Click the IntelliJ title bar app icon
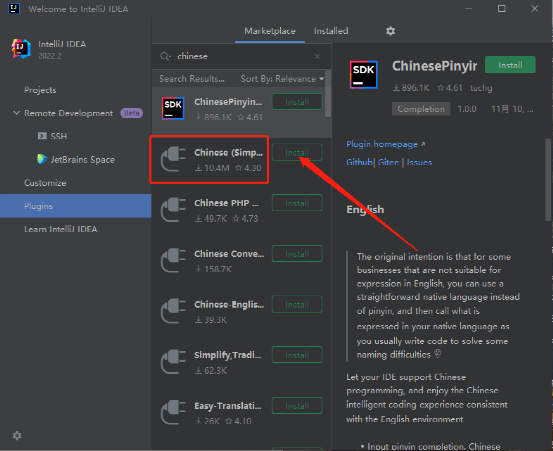The height and width of the screenshot is (451, 553). (14, 8)
